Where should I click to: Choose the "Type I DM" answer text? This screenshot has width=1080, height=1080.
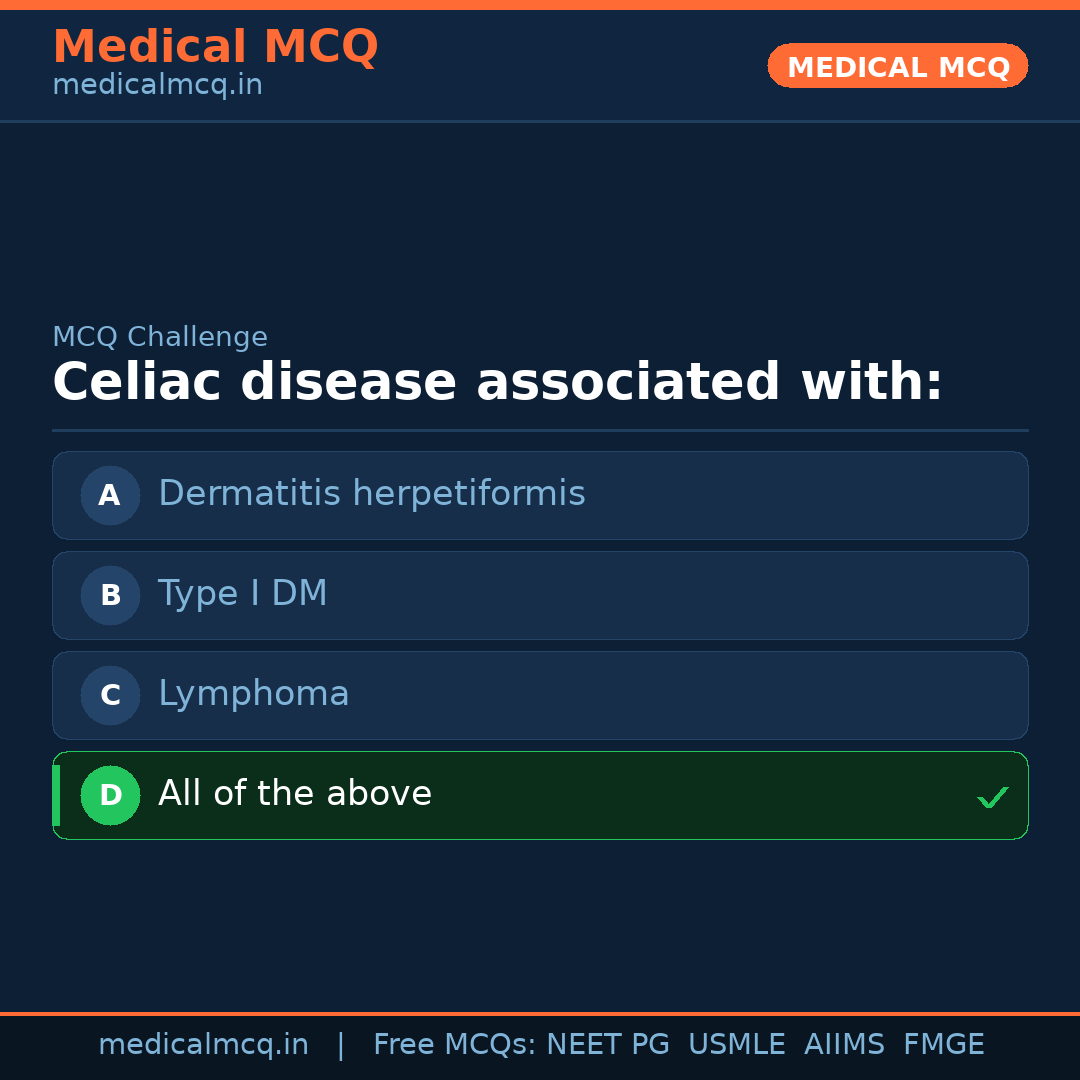[242, 594]
